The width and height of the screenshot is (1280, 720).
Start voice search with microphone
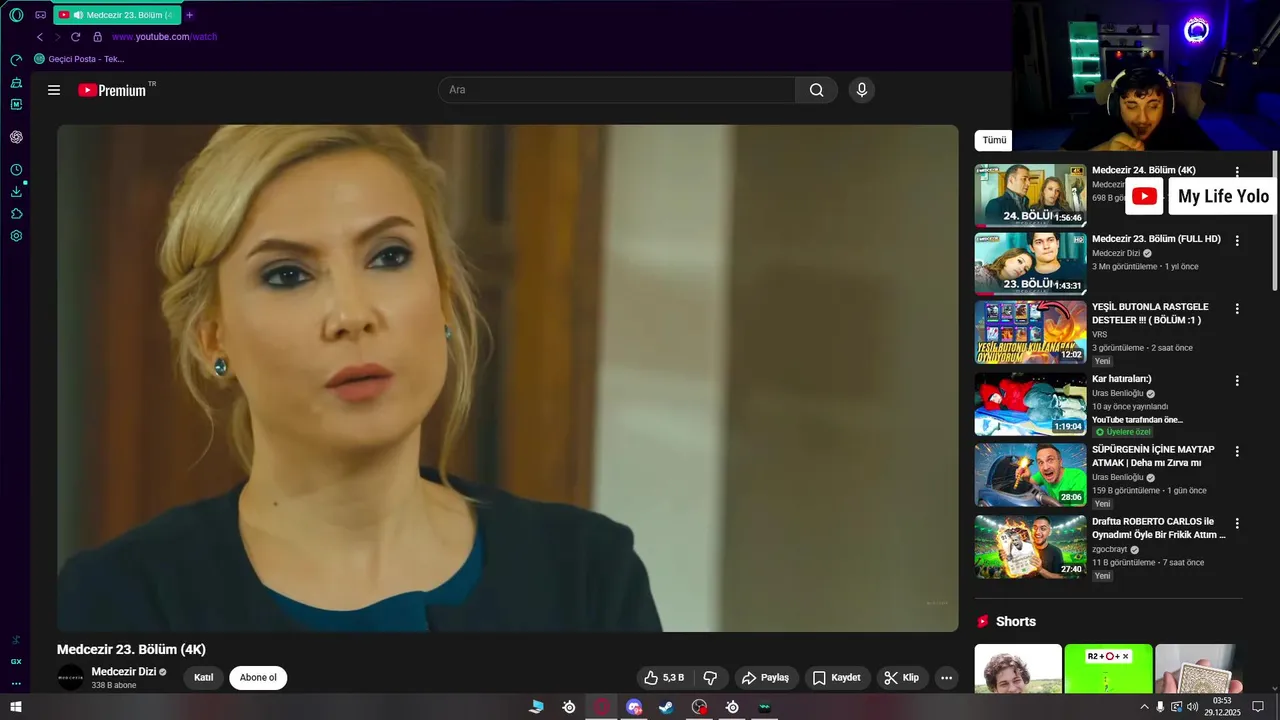(862, 90)
